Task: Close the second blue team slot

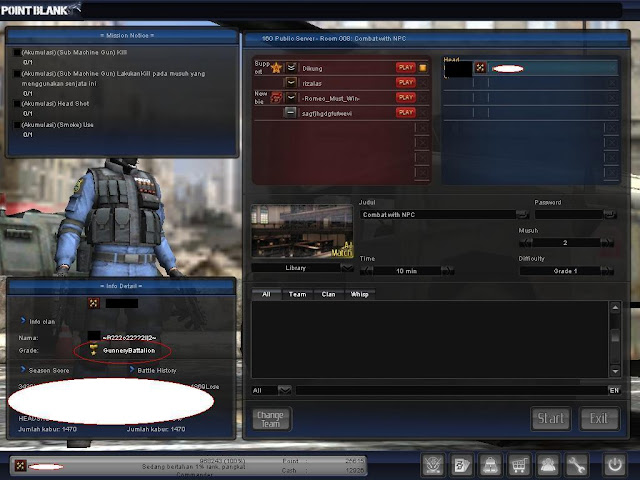Action: [x=611, y=83]
